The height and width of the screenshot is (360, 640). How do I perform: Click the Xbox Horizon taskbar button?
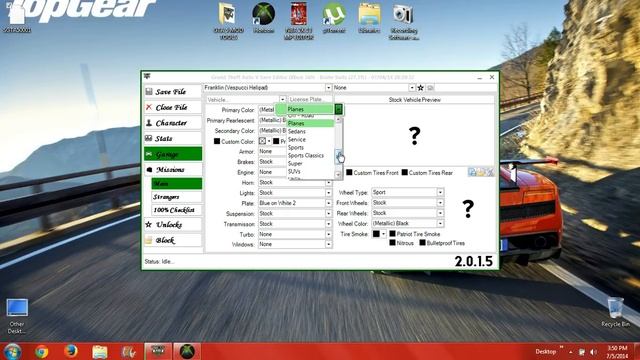click(187, 351)
